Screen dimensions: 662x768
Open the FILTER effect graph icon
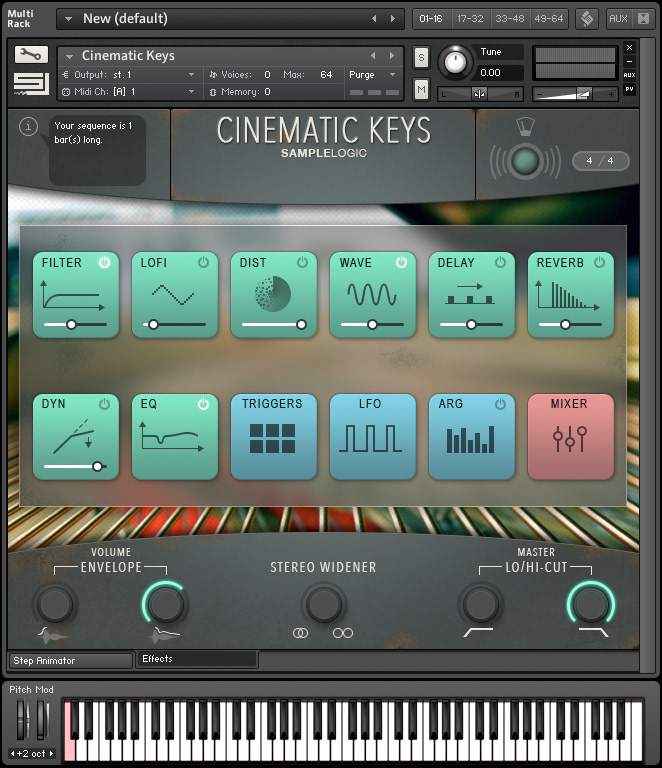click(x=73, y=295)
